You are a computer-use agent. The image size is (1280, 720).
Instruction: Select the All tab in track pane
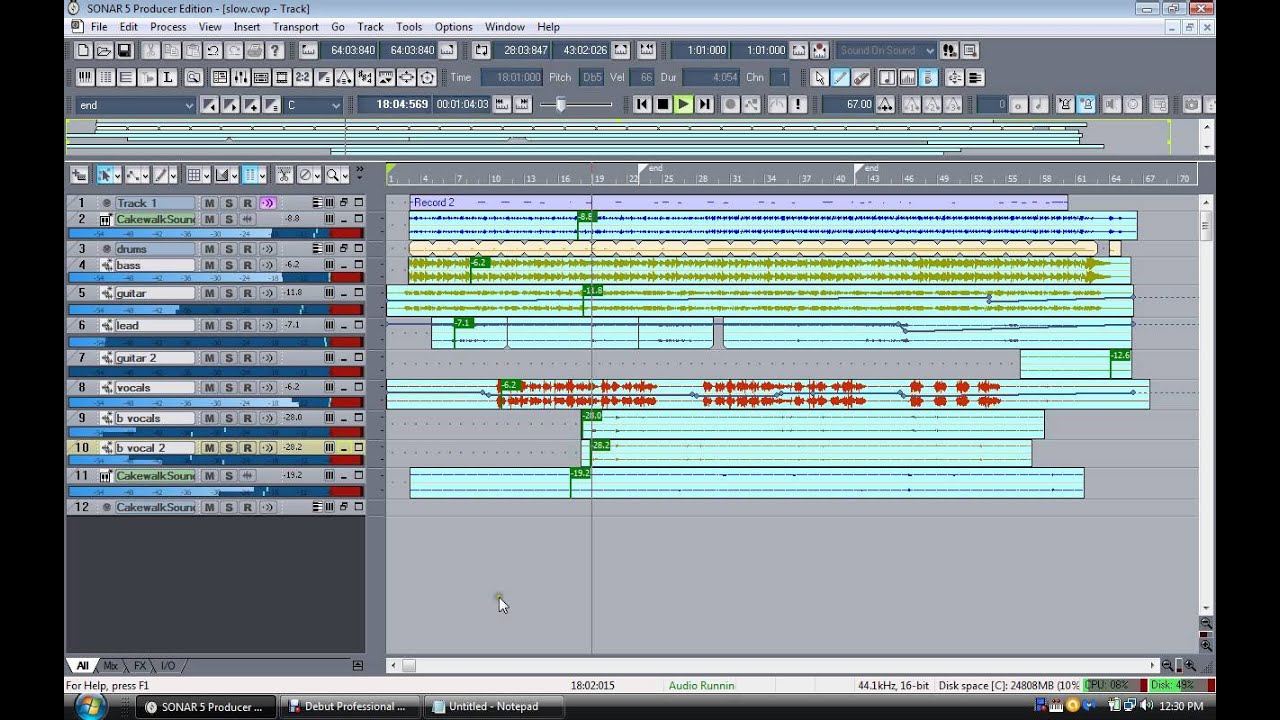click(82, 665)
